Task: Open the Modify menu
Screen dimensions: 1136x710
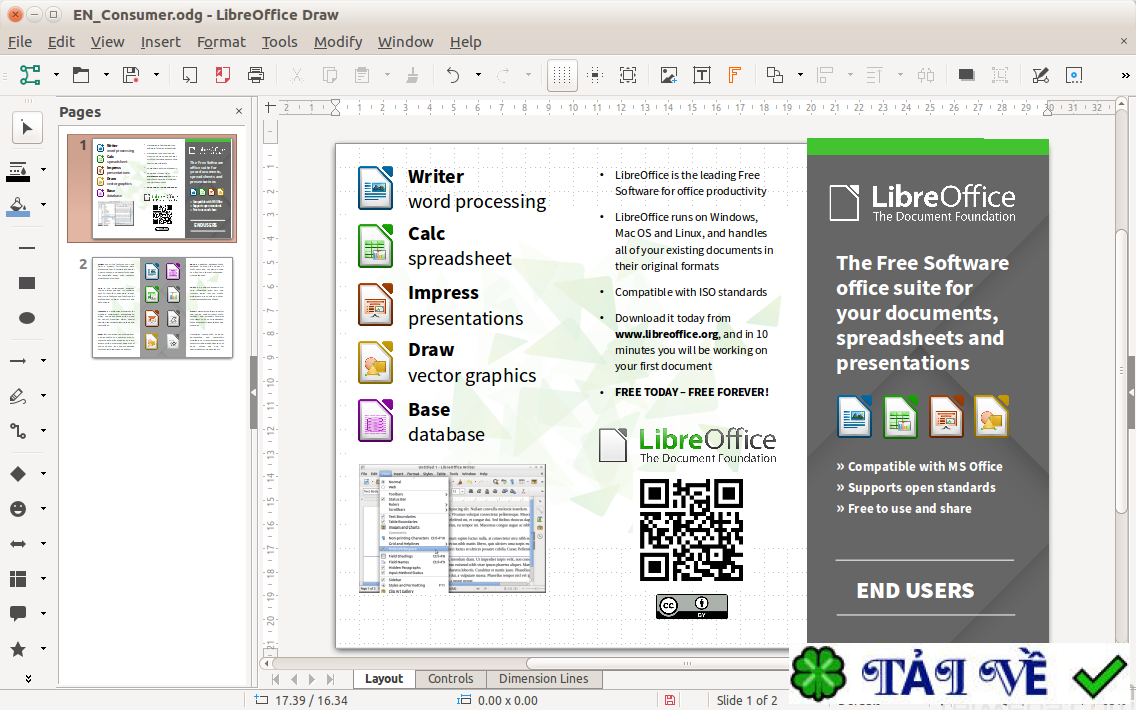Action: (337, 41)
